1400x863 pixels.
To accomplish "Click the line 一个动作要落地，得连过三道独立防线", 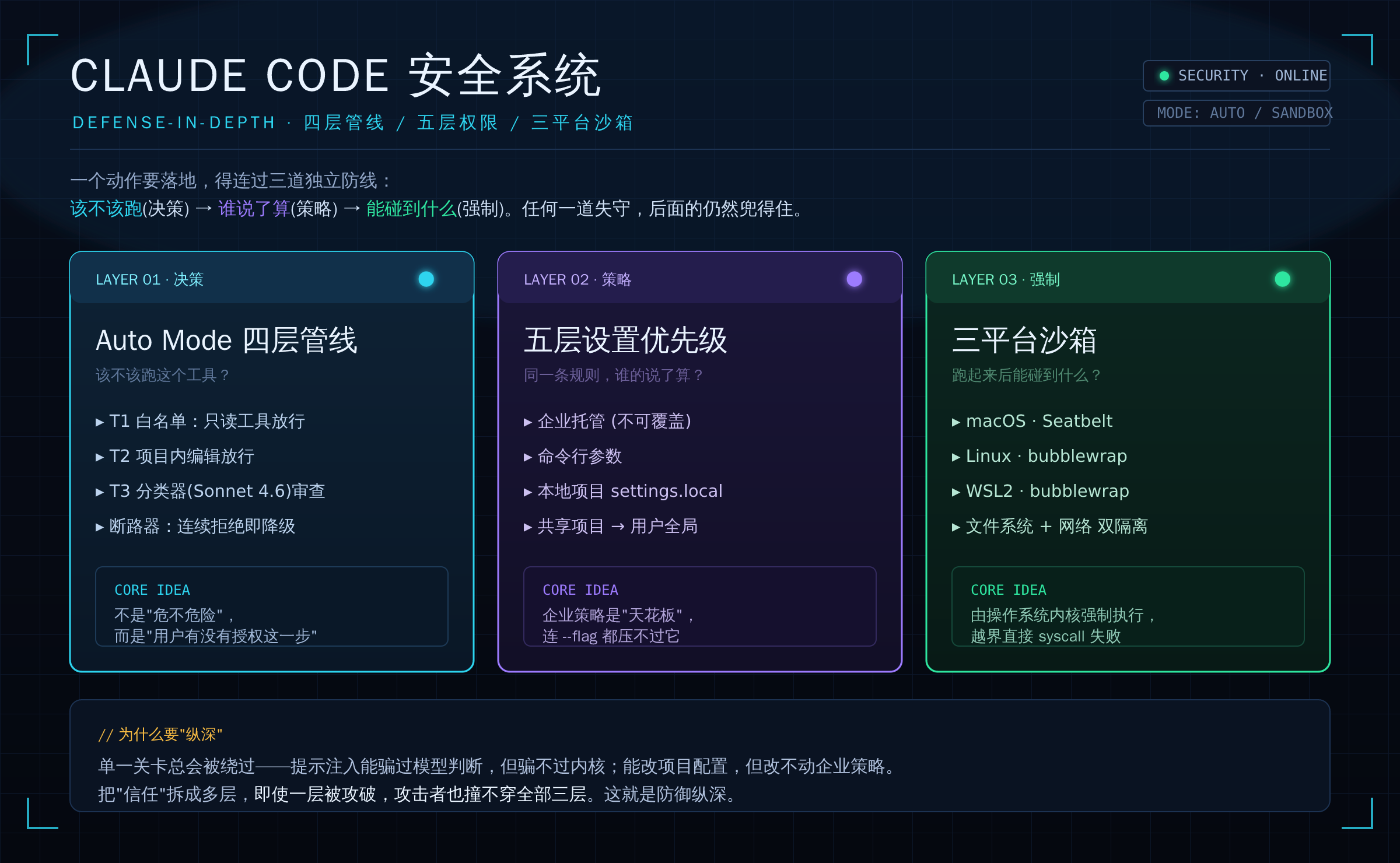I will click(231, 181).
